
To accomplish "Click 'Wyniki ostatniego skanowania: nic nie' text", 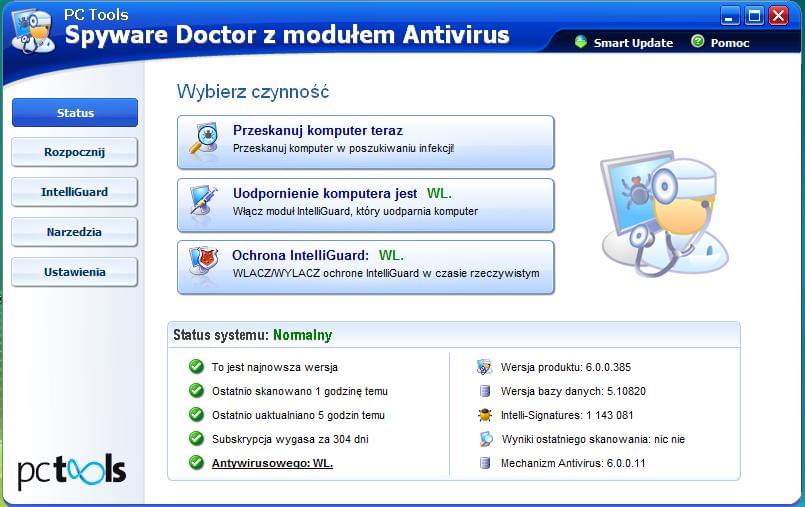I will [593, 439].
